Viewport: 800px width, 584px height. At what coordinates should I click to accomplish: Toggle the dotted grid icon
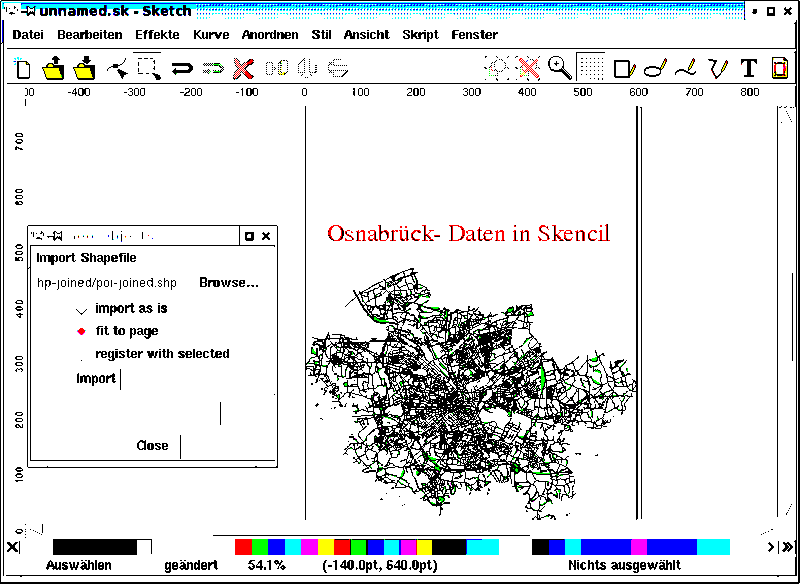591,68
